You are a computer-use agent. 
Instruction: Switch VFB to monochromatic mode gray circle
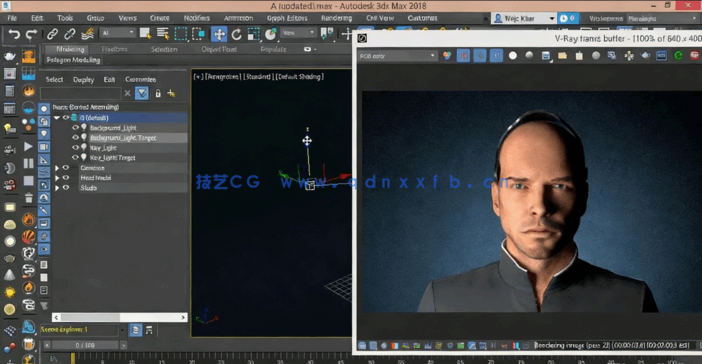pos(529,56)
